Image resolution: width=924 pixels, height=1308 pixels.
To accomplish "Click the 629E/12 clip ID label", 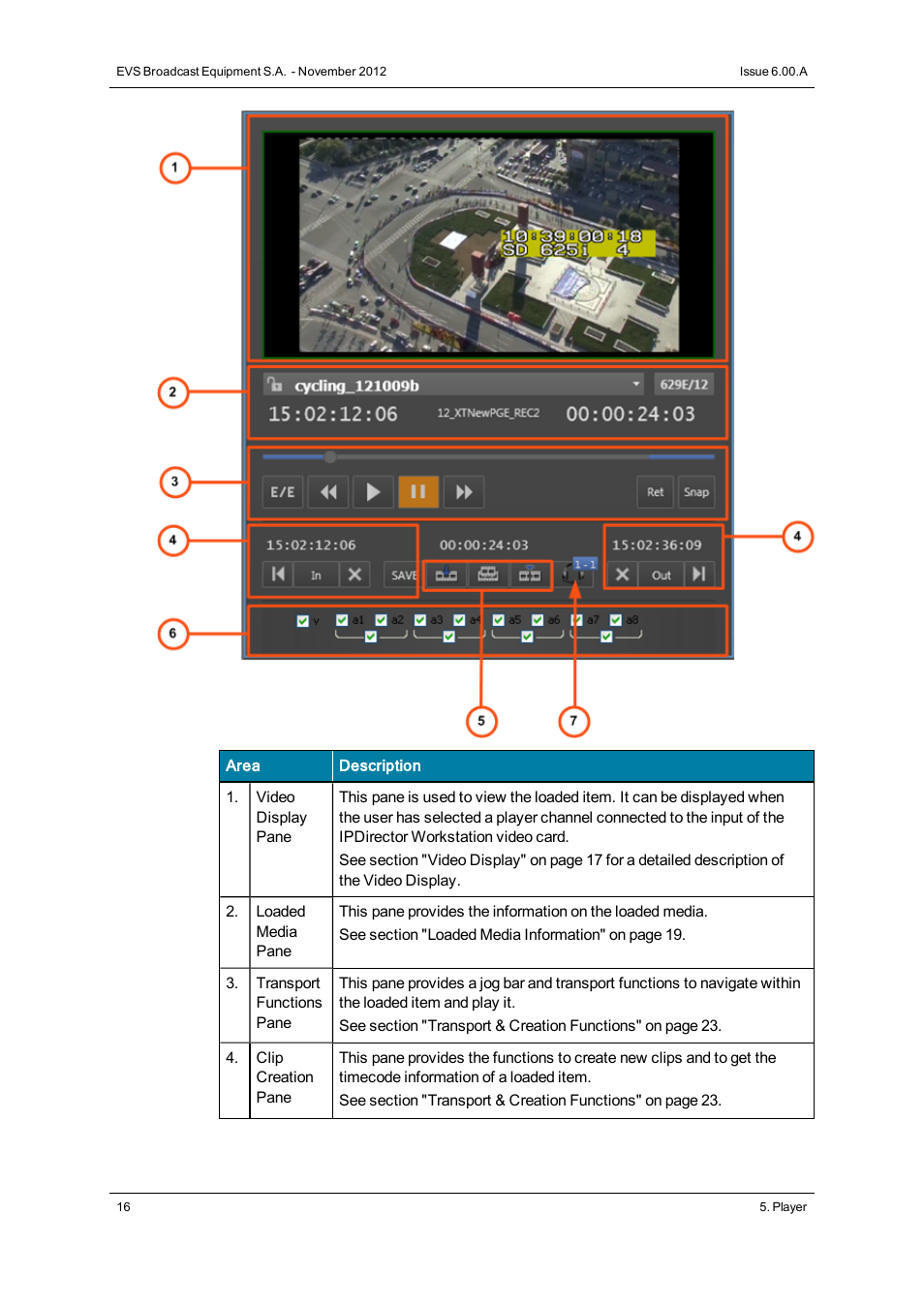I will (x=684, y=385).
